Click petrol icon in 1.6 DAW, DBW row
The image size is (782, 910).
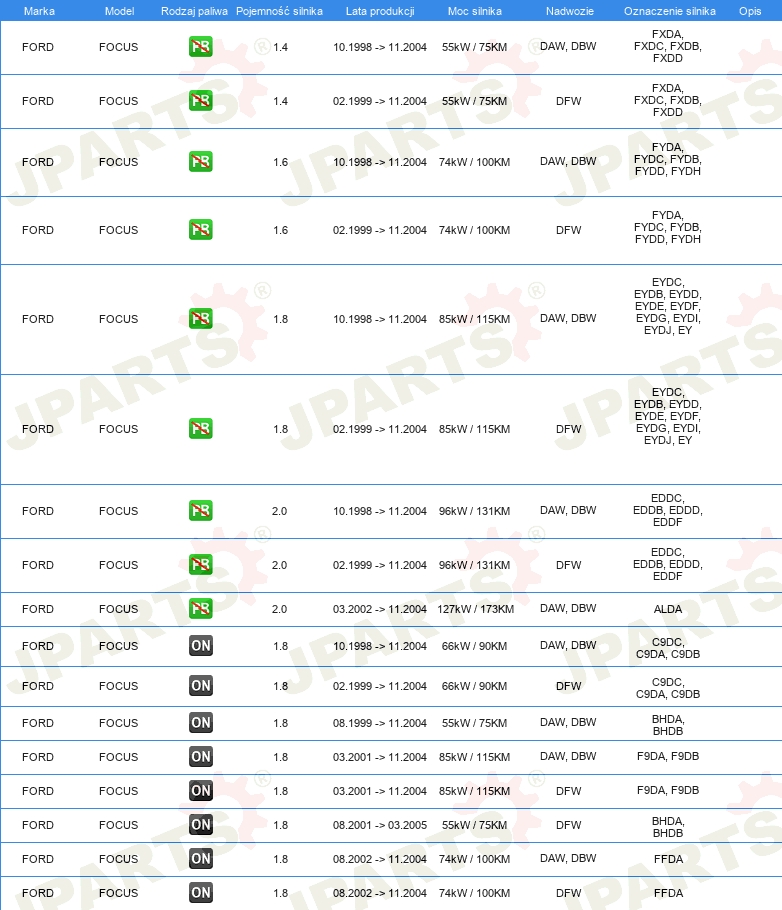point(200,161)
